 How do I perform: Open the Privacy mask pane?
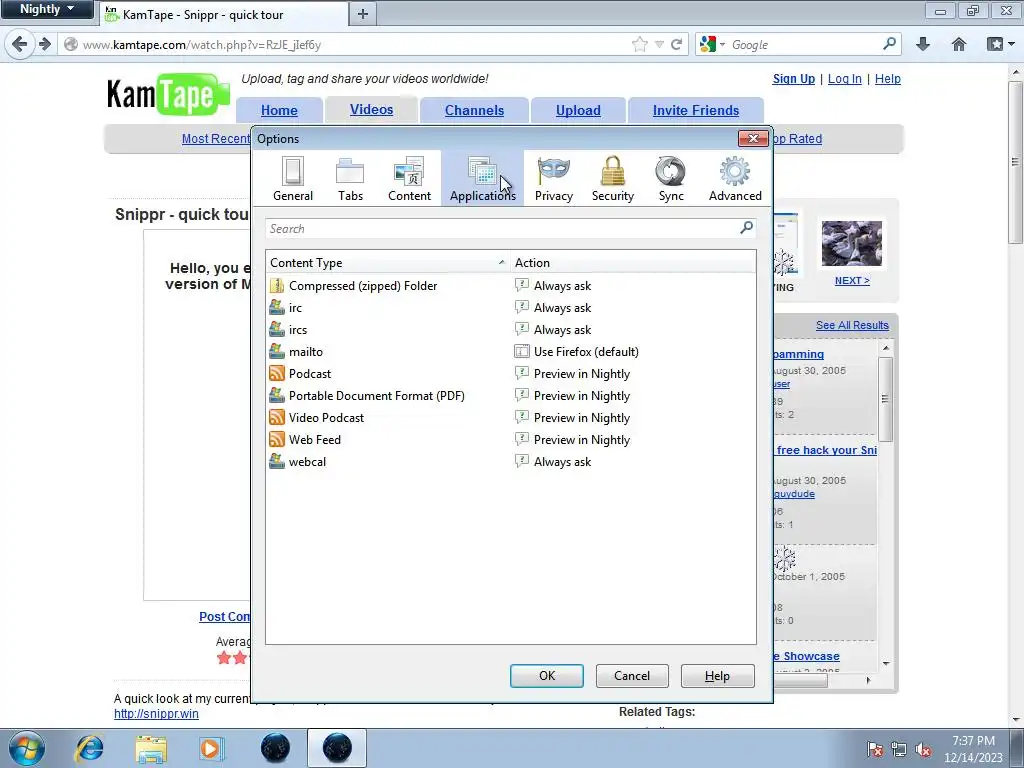click(x=554, y=178)
